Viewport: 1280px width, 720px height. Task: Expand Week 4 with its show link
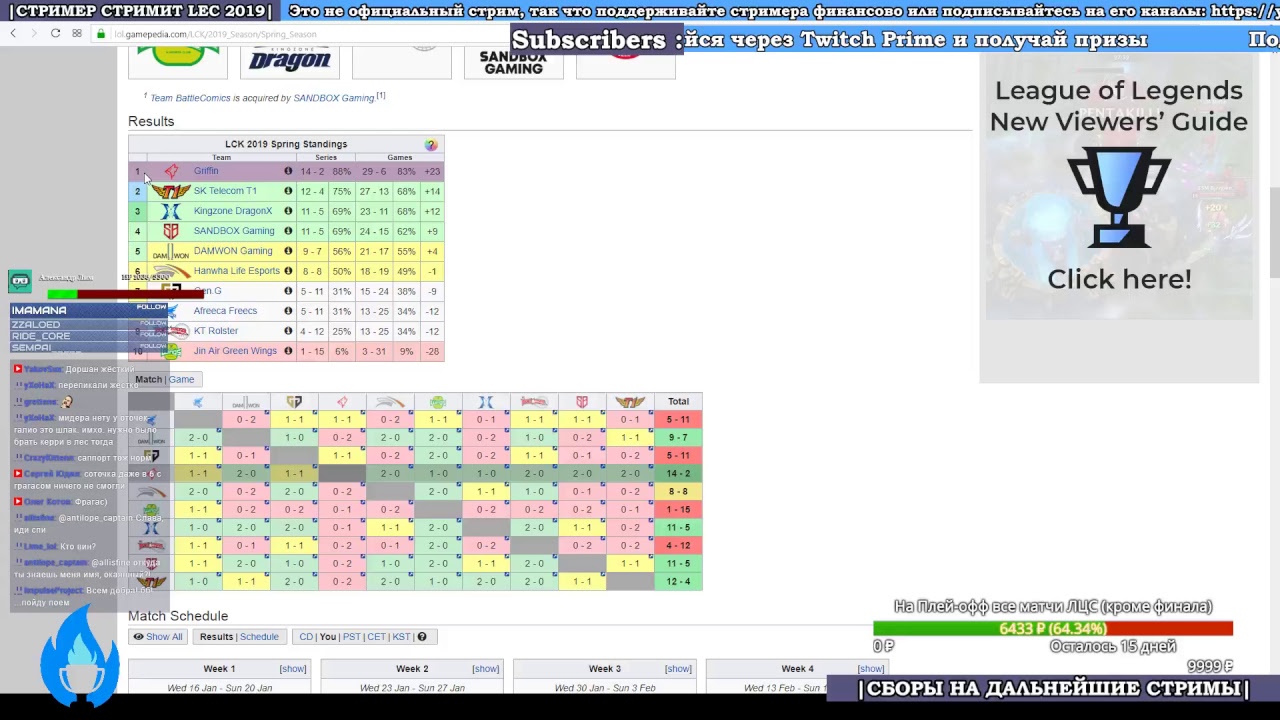point(871,669)
